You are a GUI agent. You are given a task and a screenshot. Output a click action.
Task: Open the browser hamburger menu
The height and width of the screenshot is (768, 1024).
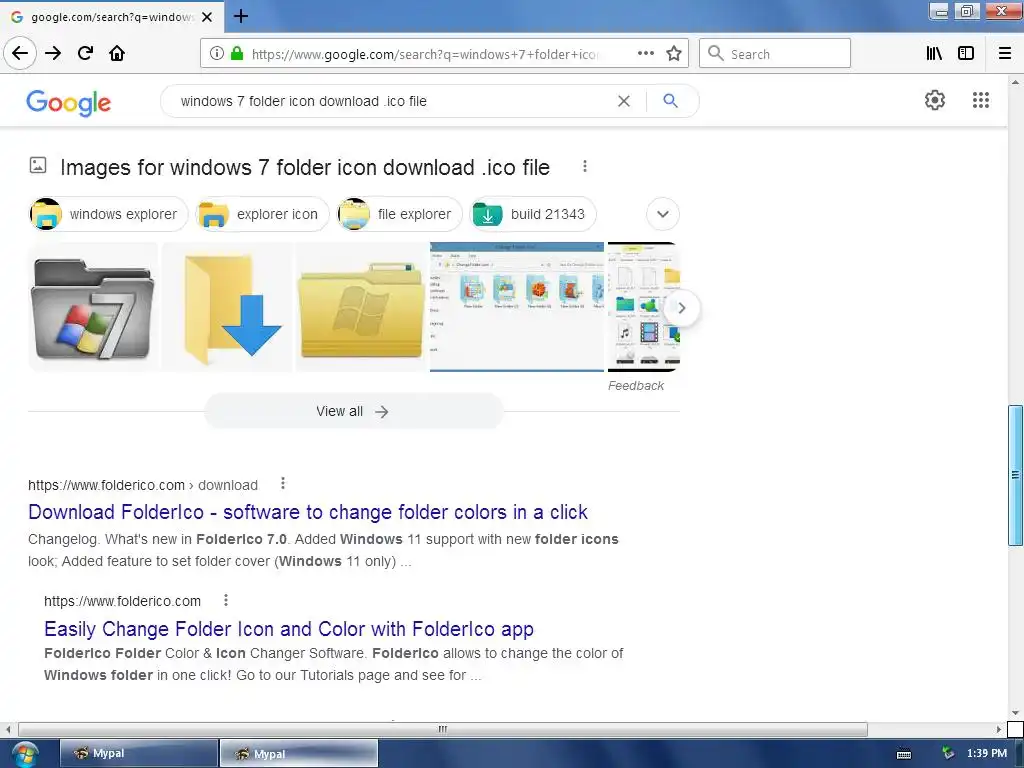(1004, 54)
